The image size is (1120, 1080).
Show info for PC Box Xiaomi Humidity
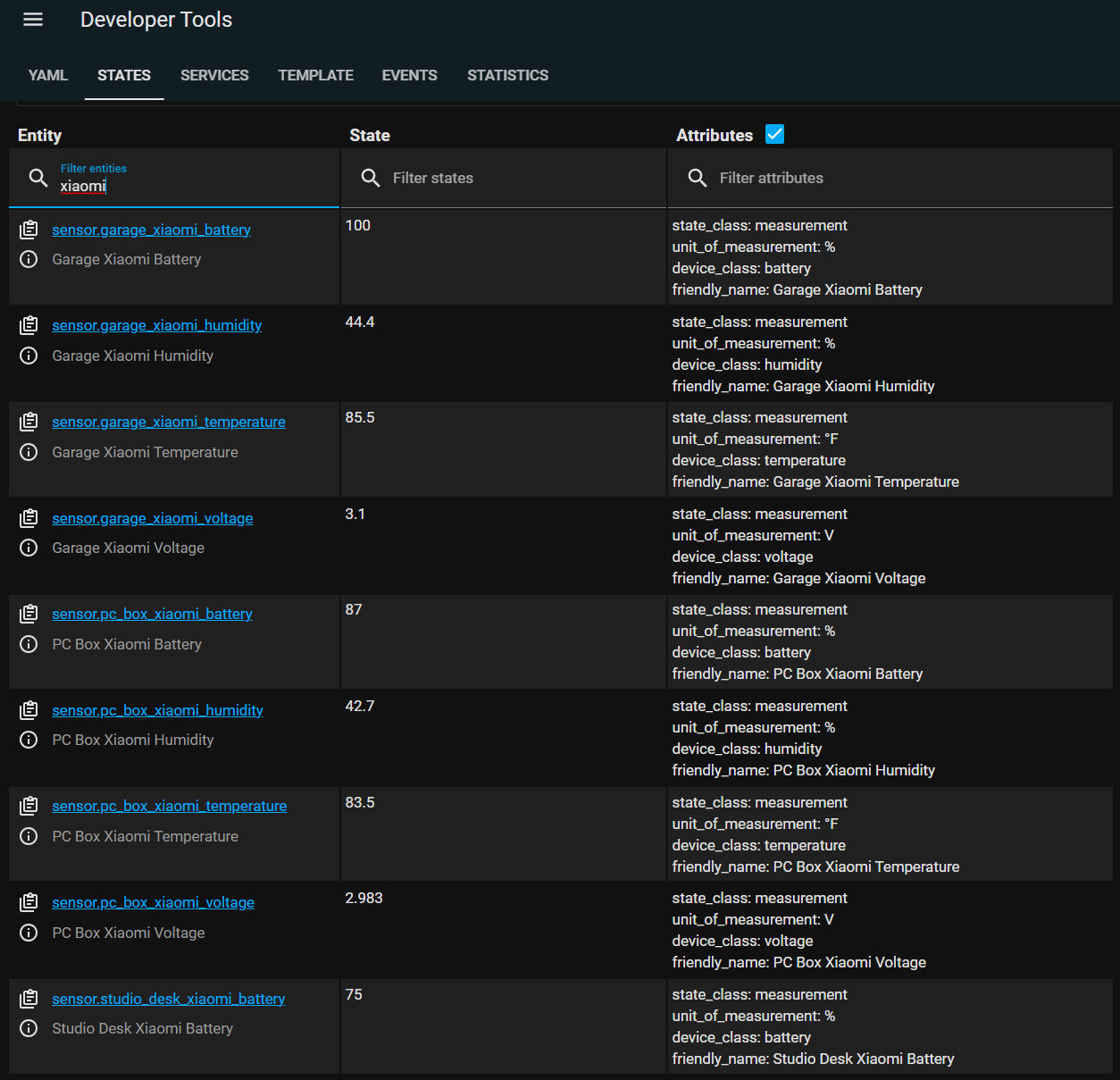(29, 740)
